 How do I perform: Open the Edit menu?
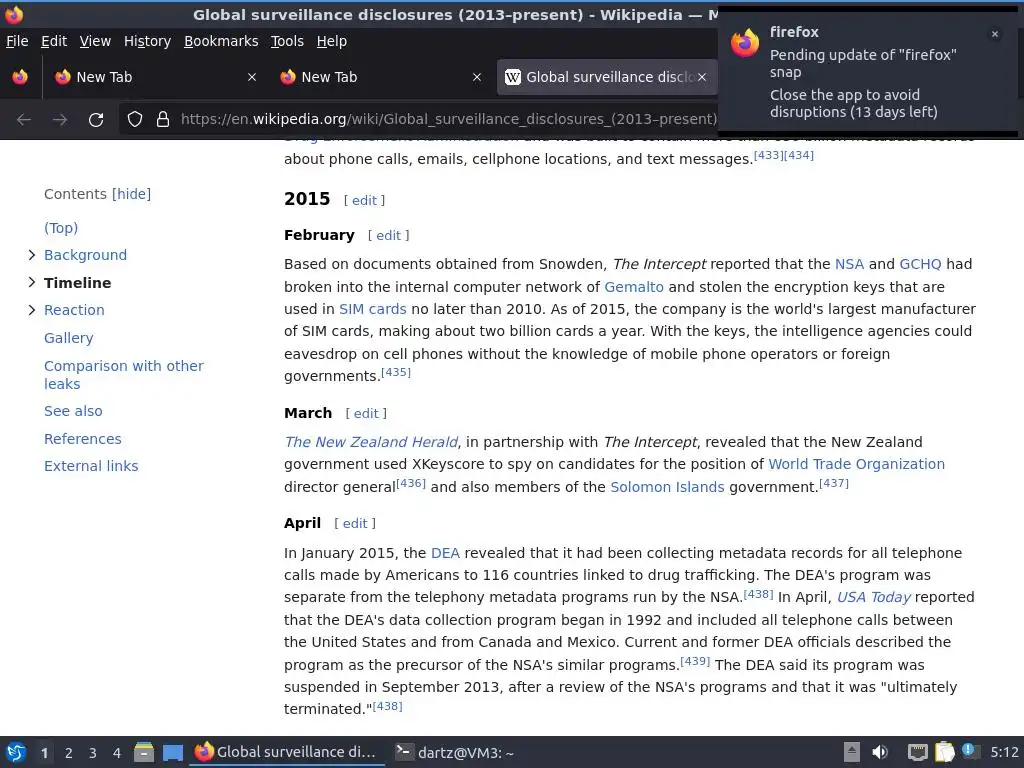pyautogui.click(x=54, y=41)
